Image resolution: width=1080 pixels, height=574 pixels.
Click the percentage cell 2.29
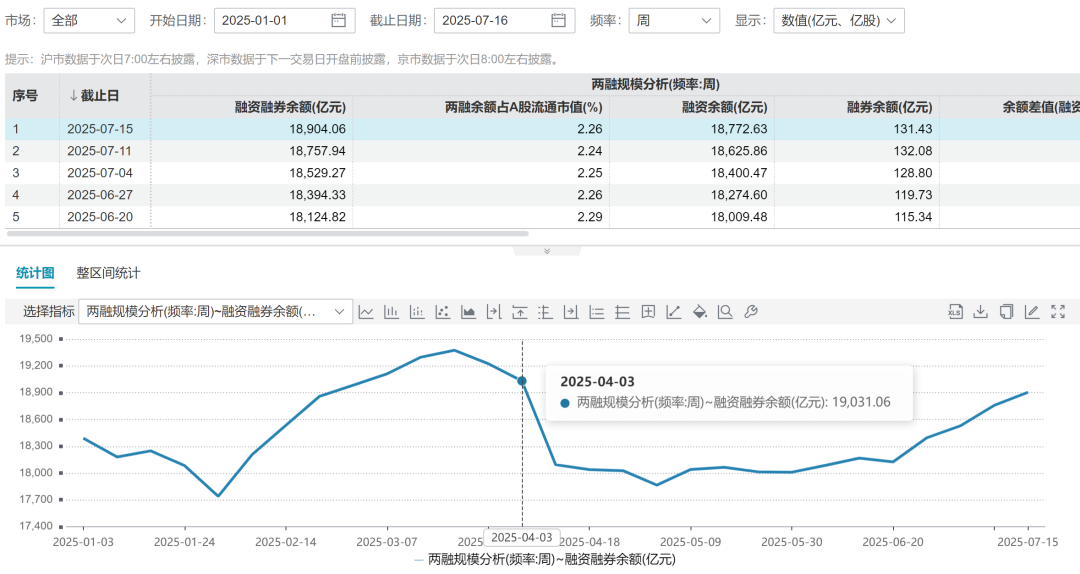coord(590,217)
